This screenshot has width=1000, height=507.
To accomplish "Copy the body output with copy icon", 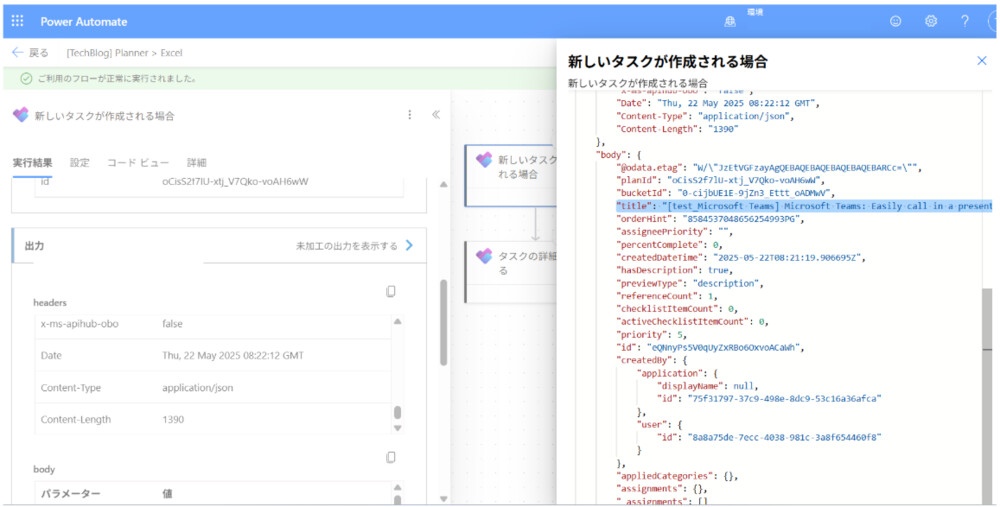I will 391,457.
